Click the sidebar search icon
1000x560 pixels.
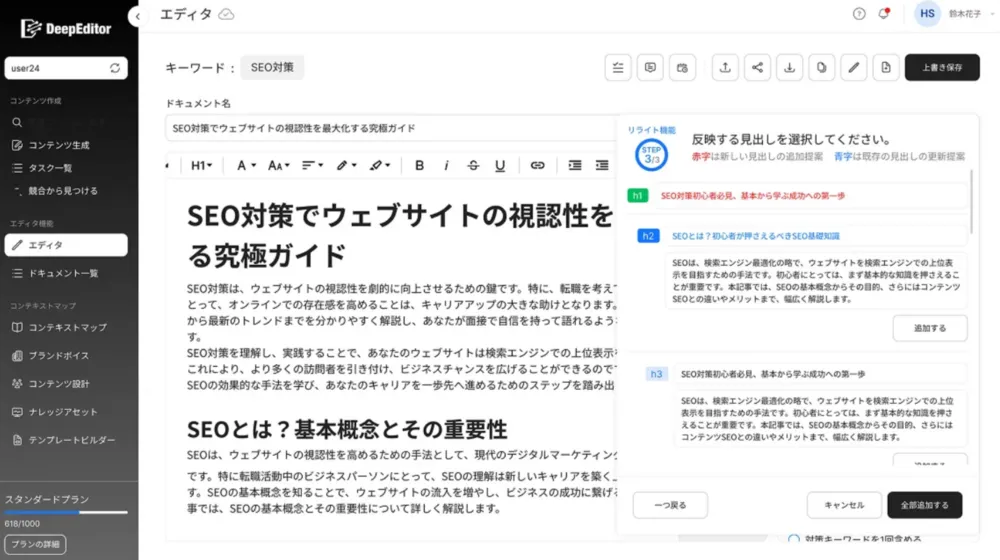click(17, 122)
